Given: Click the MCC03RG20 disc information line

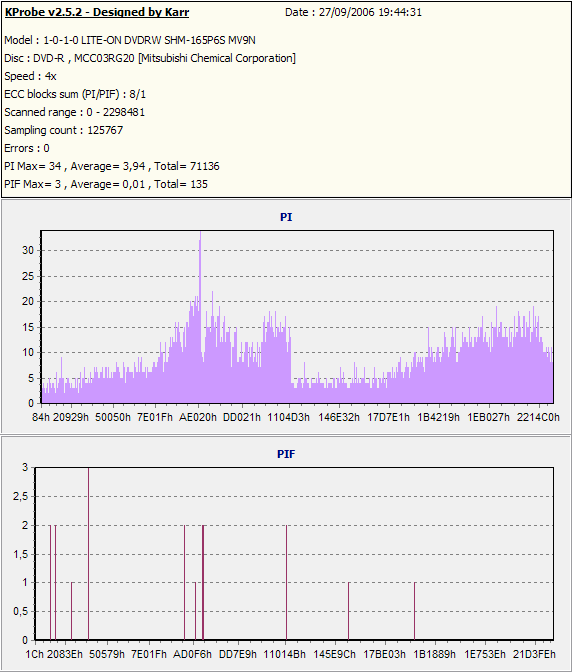Looking at the screenshot, I should click(150, 58).
